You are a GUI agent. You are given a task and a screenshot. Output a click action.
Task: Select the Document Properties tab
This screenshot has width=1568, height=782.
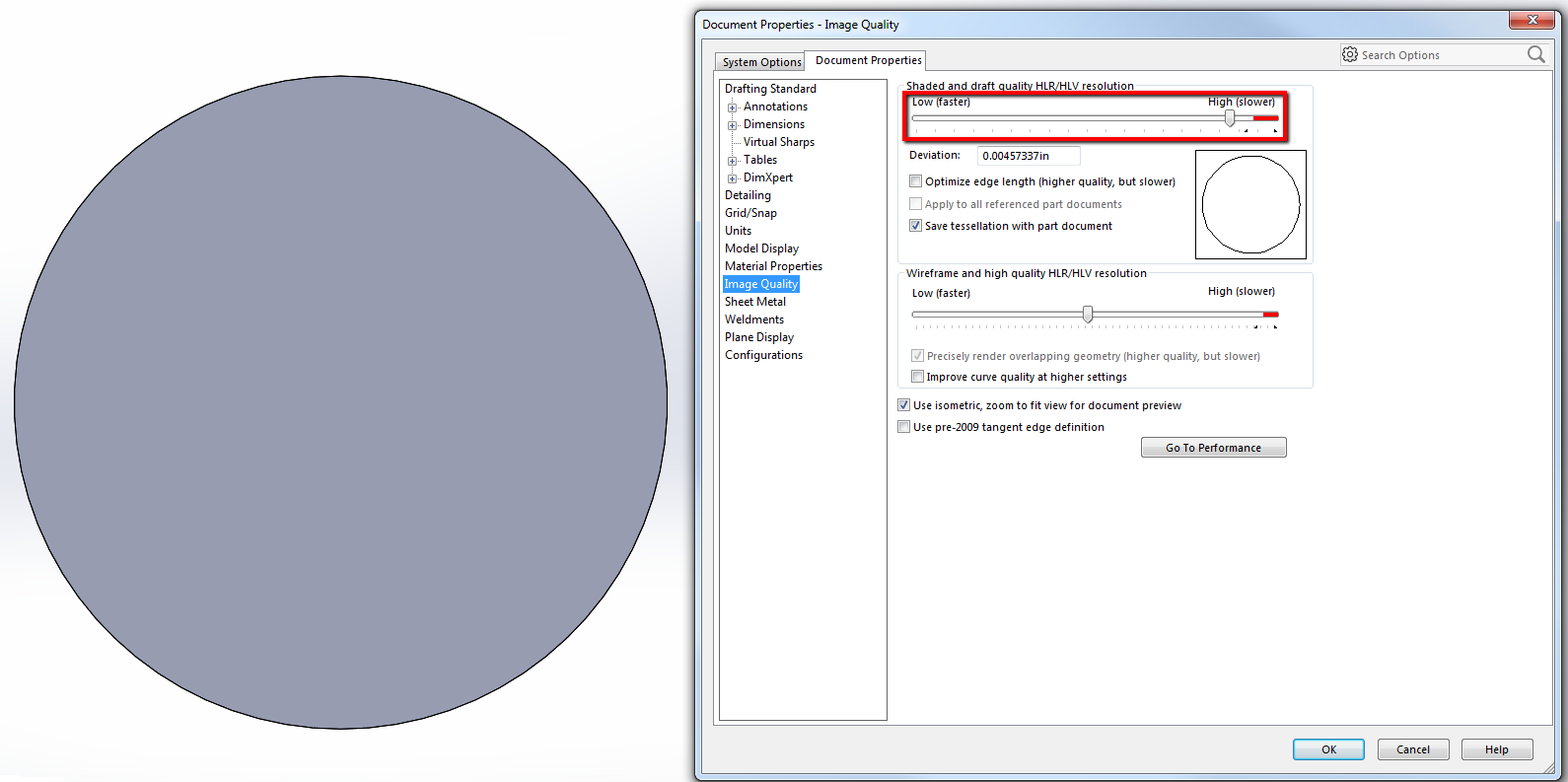pyautogui.click(x=867, y=60)
